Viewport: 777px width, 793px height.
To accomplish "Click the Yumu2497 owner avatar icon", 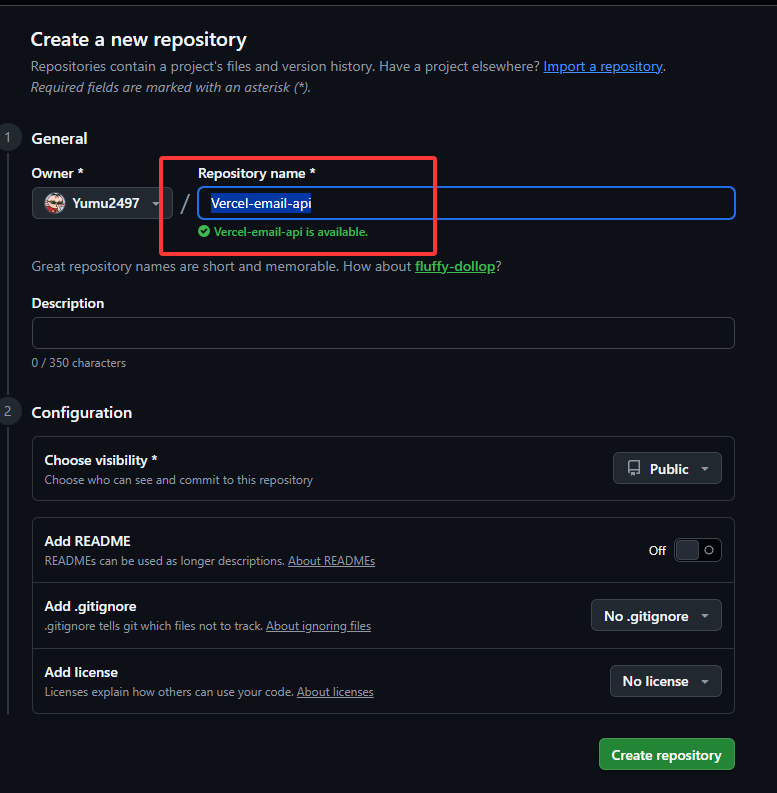I will pyautogui.click(x=55, y=203).
